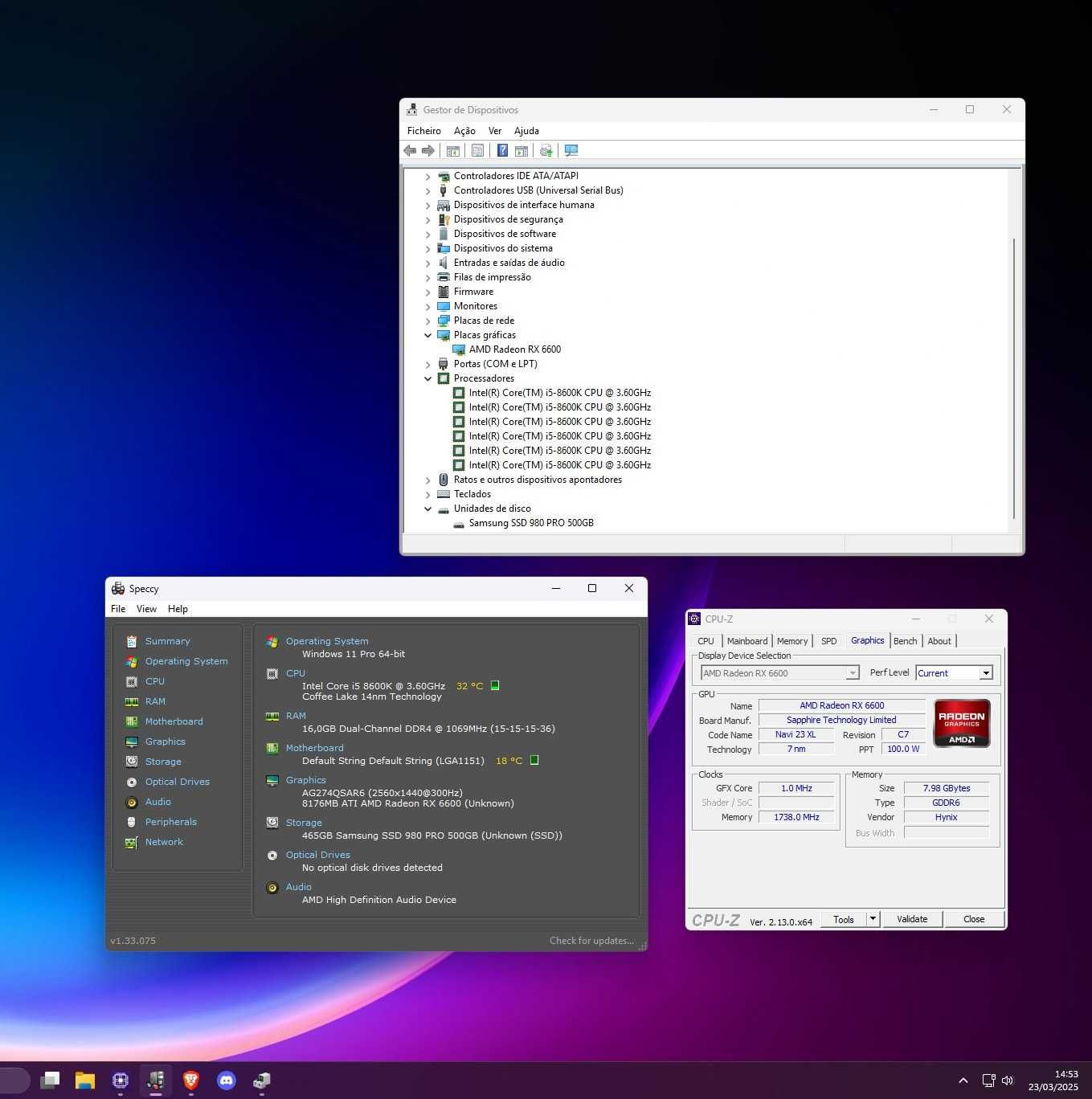
Task: Switch to CPU tab in CPU-Z
Action: tap(706, 641)
